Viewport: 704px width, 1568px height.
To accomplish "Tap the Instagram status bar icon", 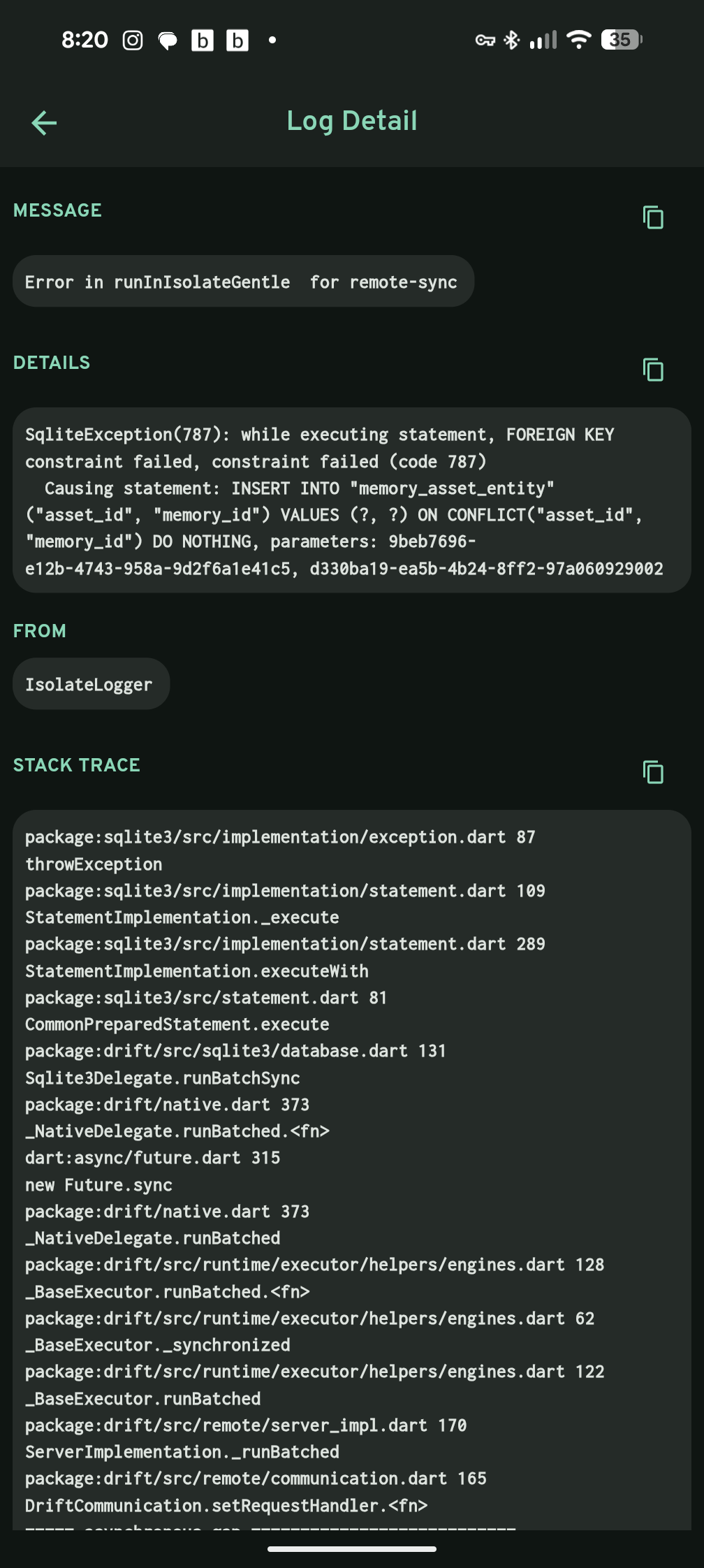I will pyautogui.click(x=133, y=41).
